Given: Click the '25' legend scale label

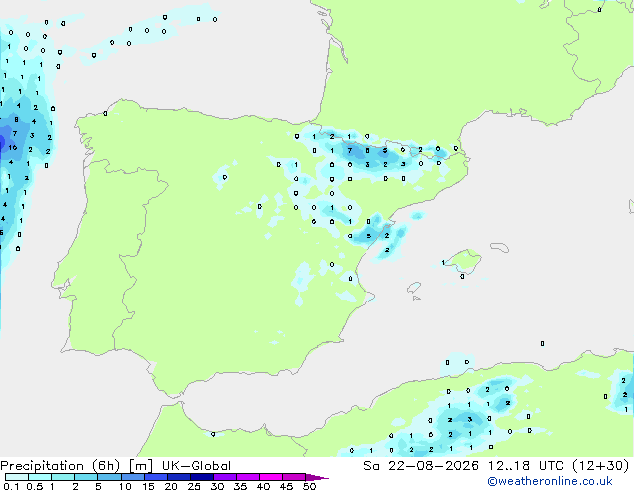Looking at the screenshot, I should 194,486.
